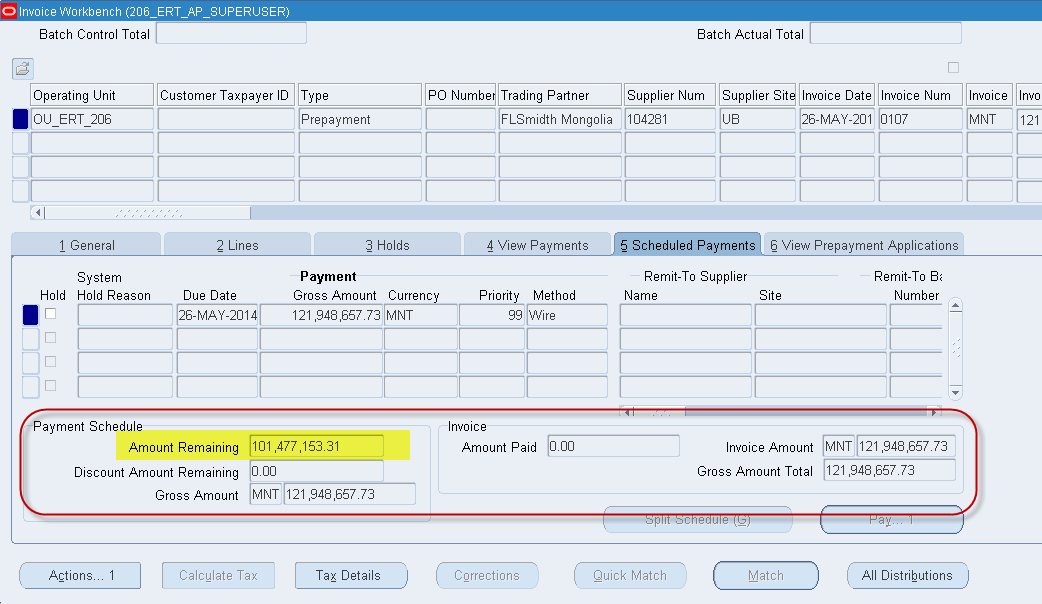The width and height of the screenshot is (1042, 604).
Task: Click the Quick Match button
Action: click(630, 575)
